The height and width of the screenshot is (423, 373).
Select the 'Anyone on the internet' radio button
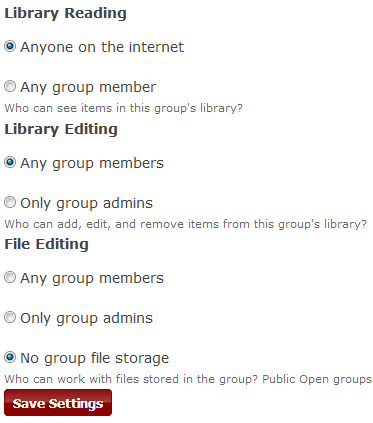click(x=10, y=46)
